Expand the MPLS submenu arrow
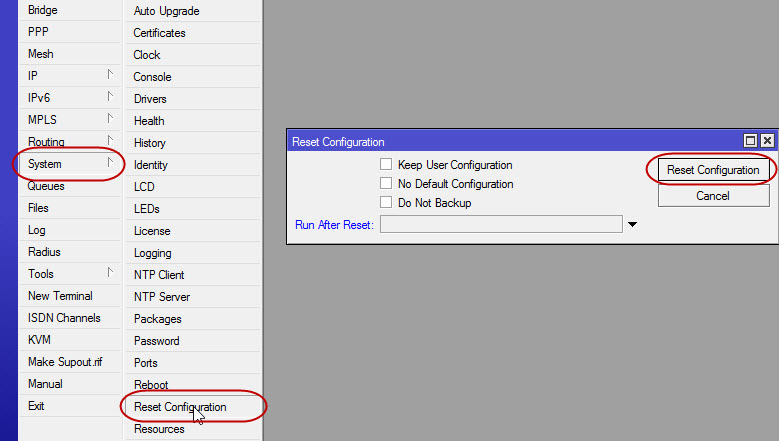Viewport: 779px width, 441px height. (x=110, y=118)
